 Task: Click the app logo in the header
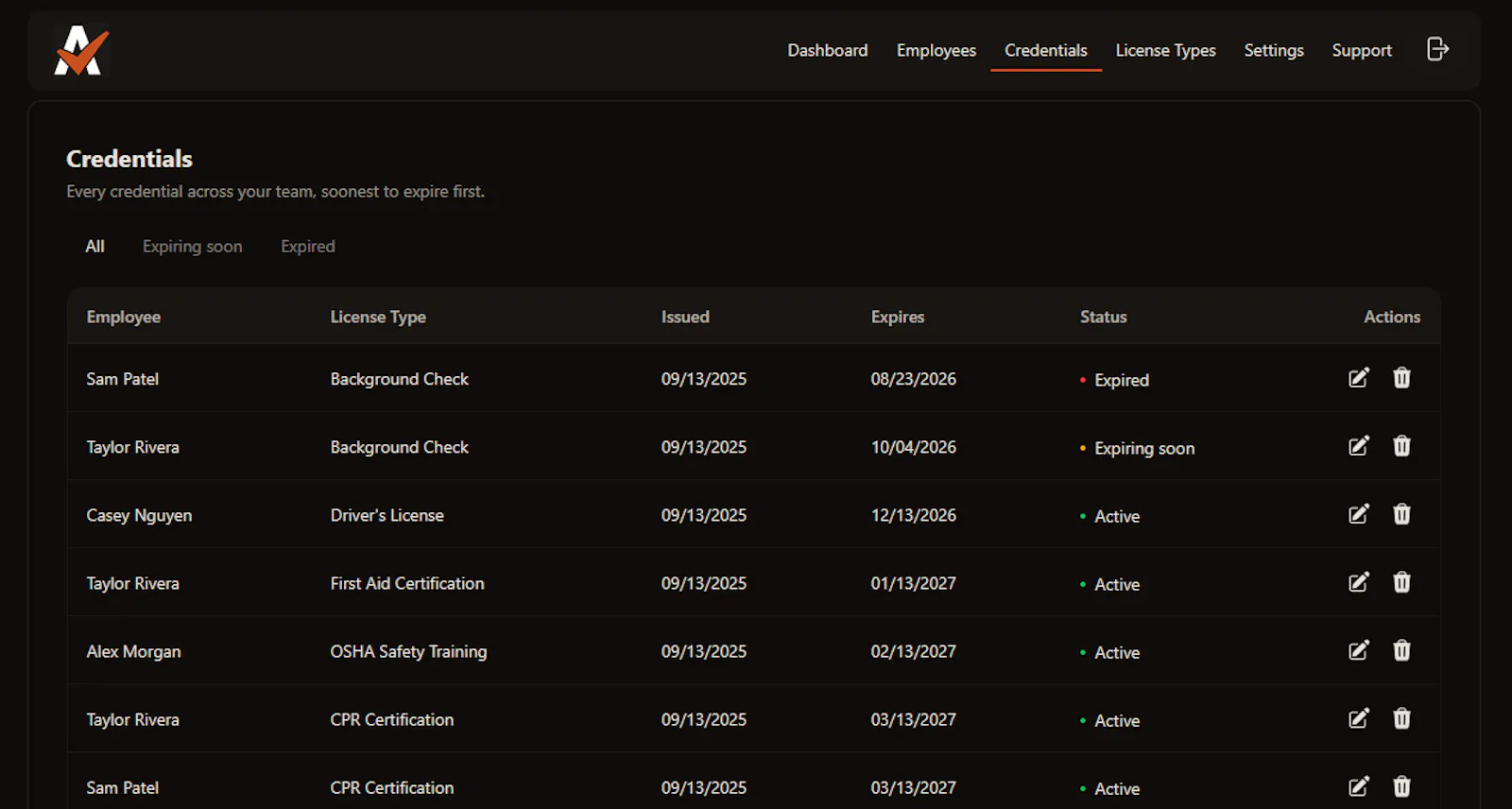(x=81, y=50)
